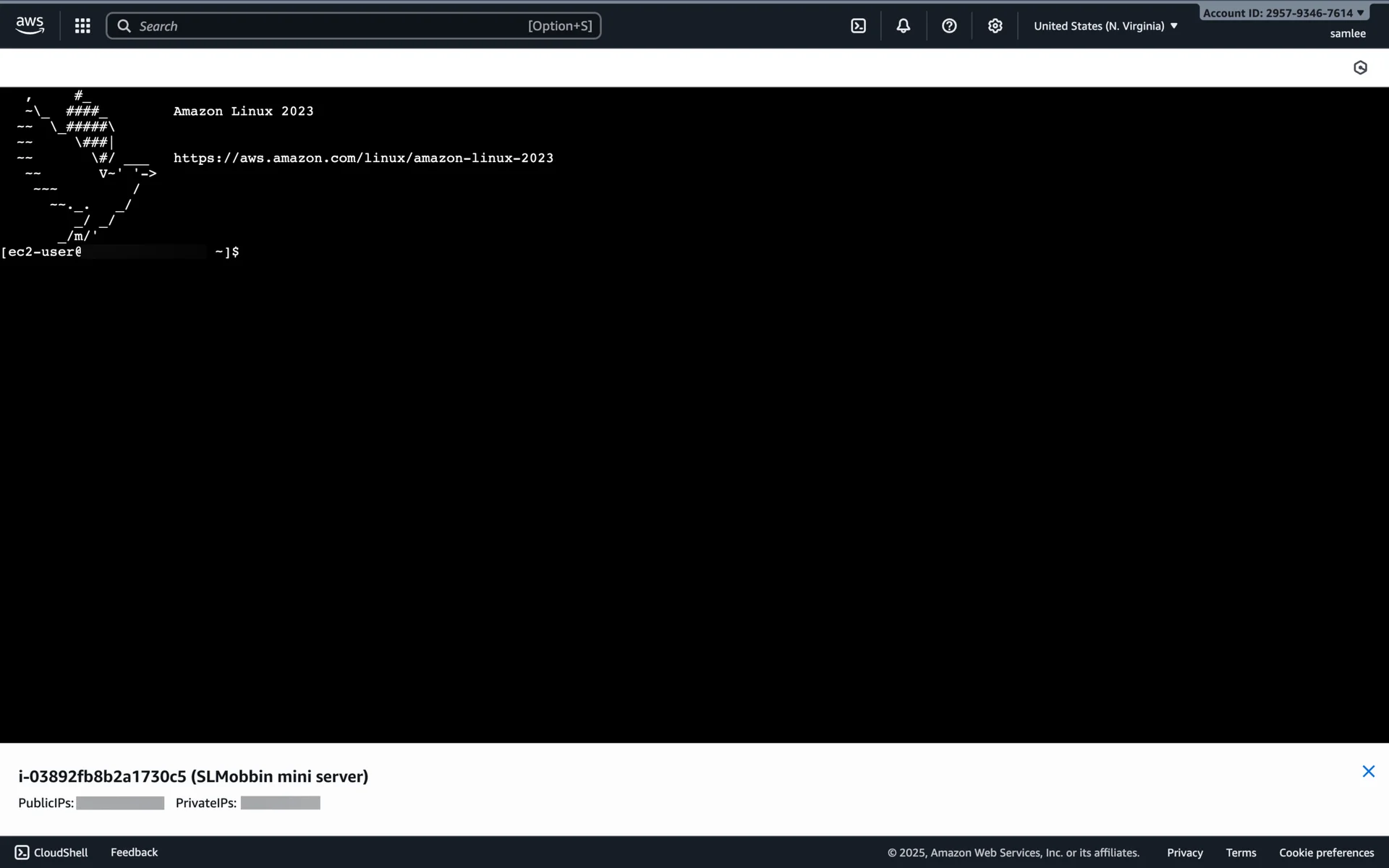The height and width of the screenshot is (868, 1389).
Task: Open the settings gear menu
Action: click(x=995, y=26)
